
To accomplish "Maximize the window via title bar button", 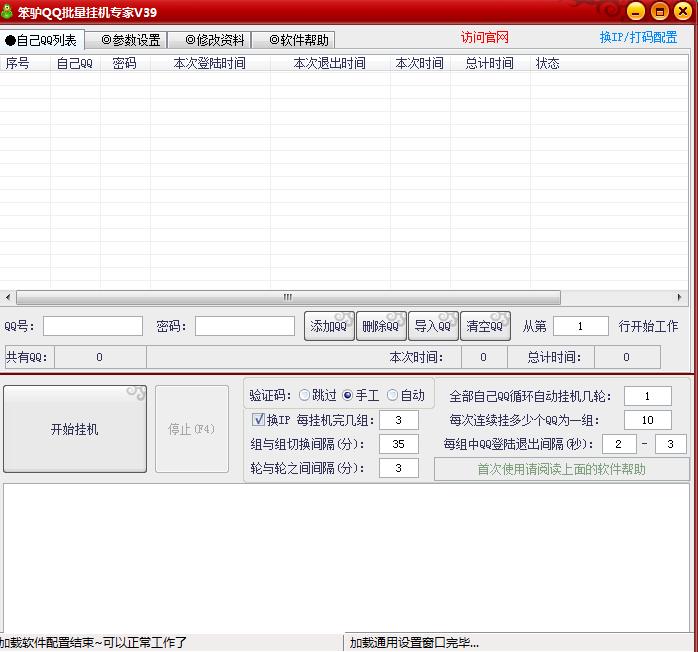I will click(x=660, y=11).
